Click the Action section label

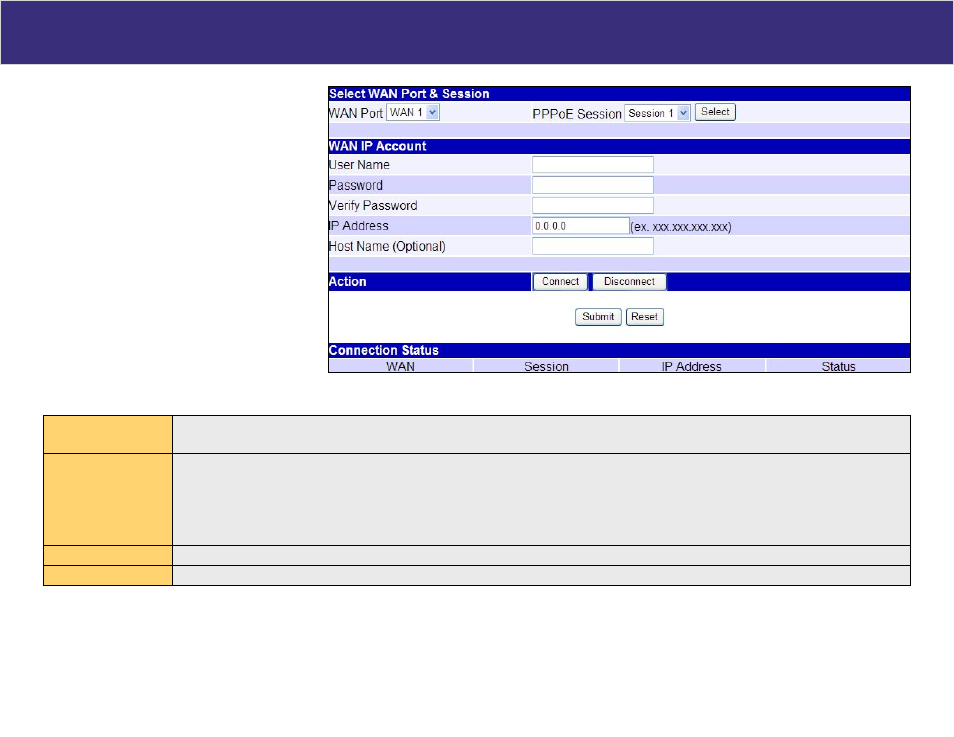pos(347,282)
